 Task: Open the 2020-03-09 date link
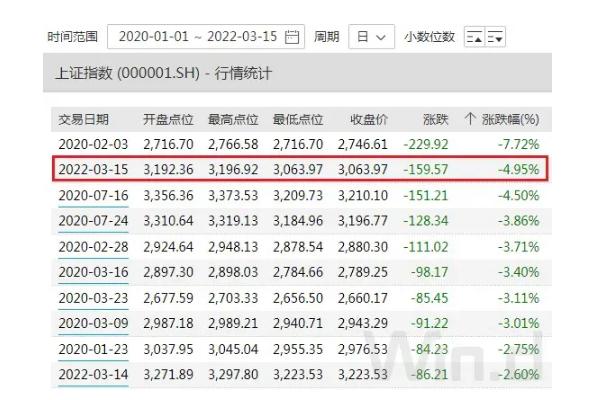(x=93, y=323)
